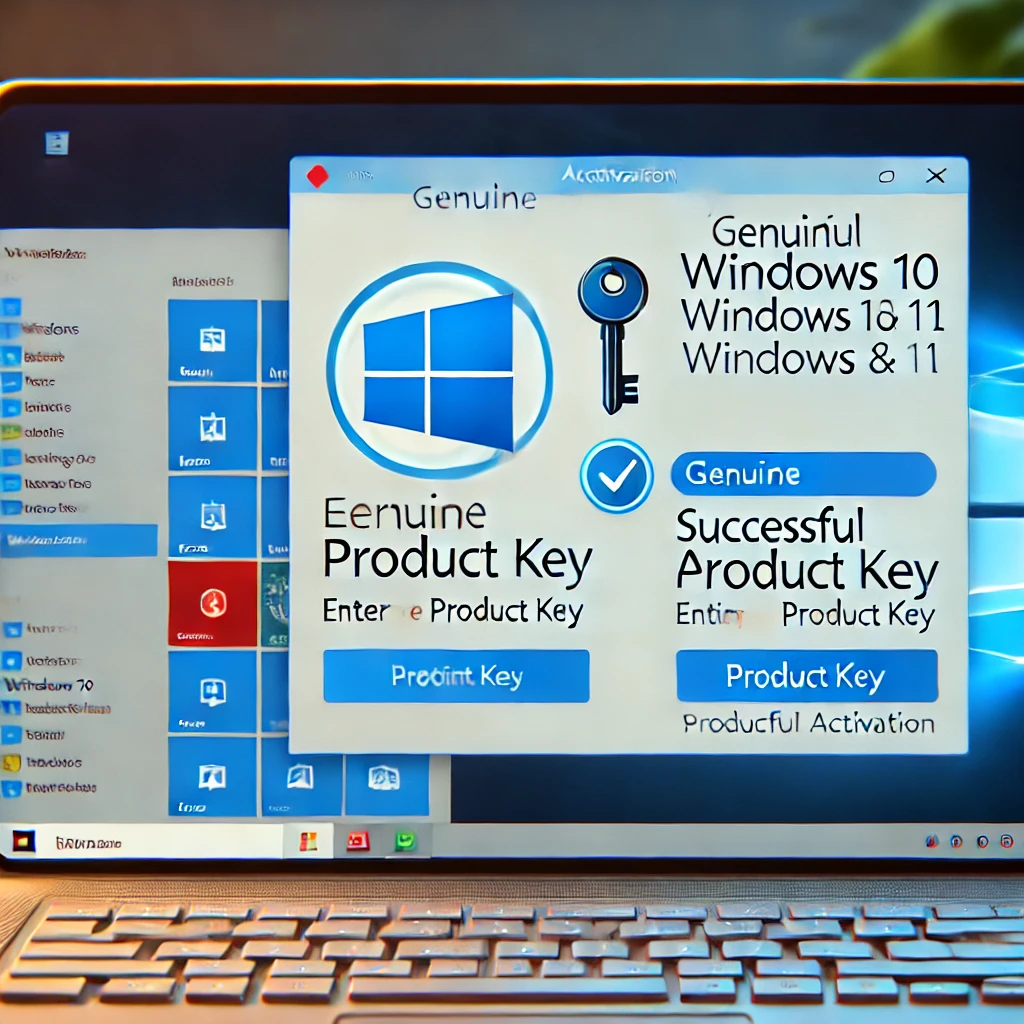Click the red icon in the Activation dialog title bar
1024x1024 pixels.
pos(317,176)
